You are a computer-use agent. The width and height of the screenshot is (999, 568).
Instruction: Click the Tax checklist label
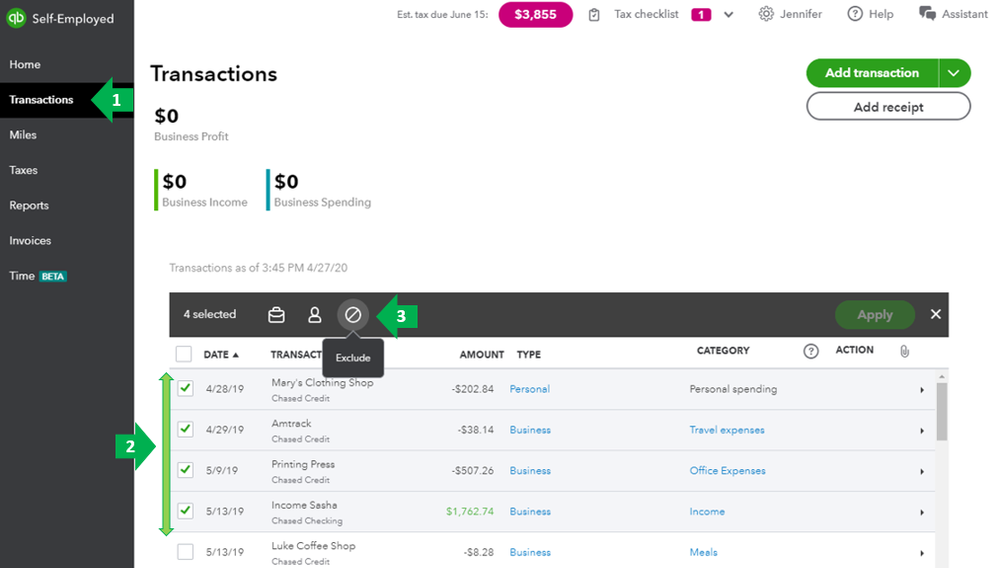(646, 14)
